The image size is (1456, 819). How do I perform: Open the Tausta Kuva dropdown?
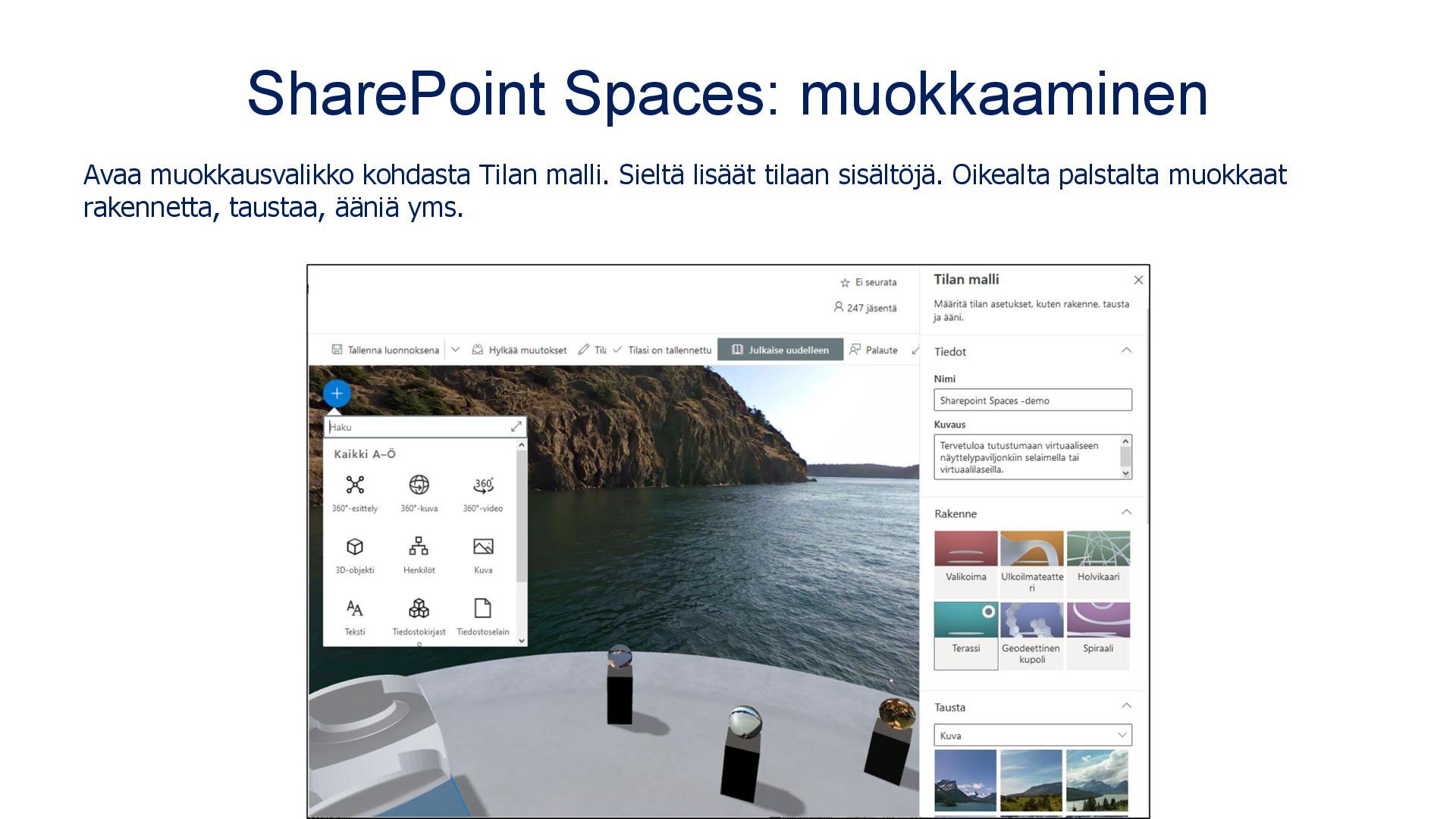coord(1032,735)
